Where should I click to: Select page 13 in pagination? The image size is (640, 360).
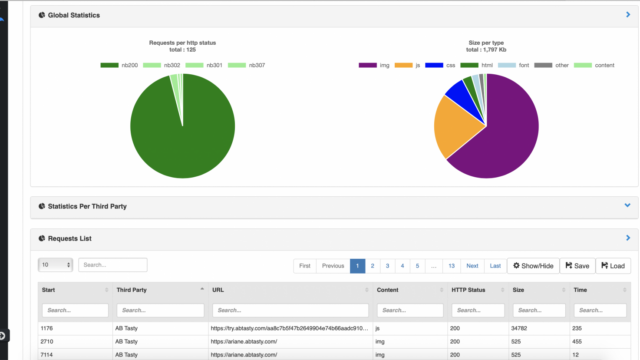(451, 266)
